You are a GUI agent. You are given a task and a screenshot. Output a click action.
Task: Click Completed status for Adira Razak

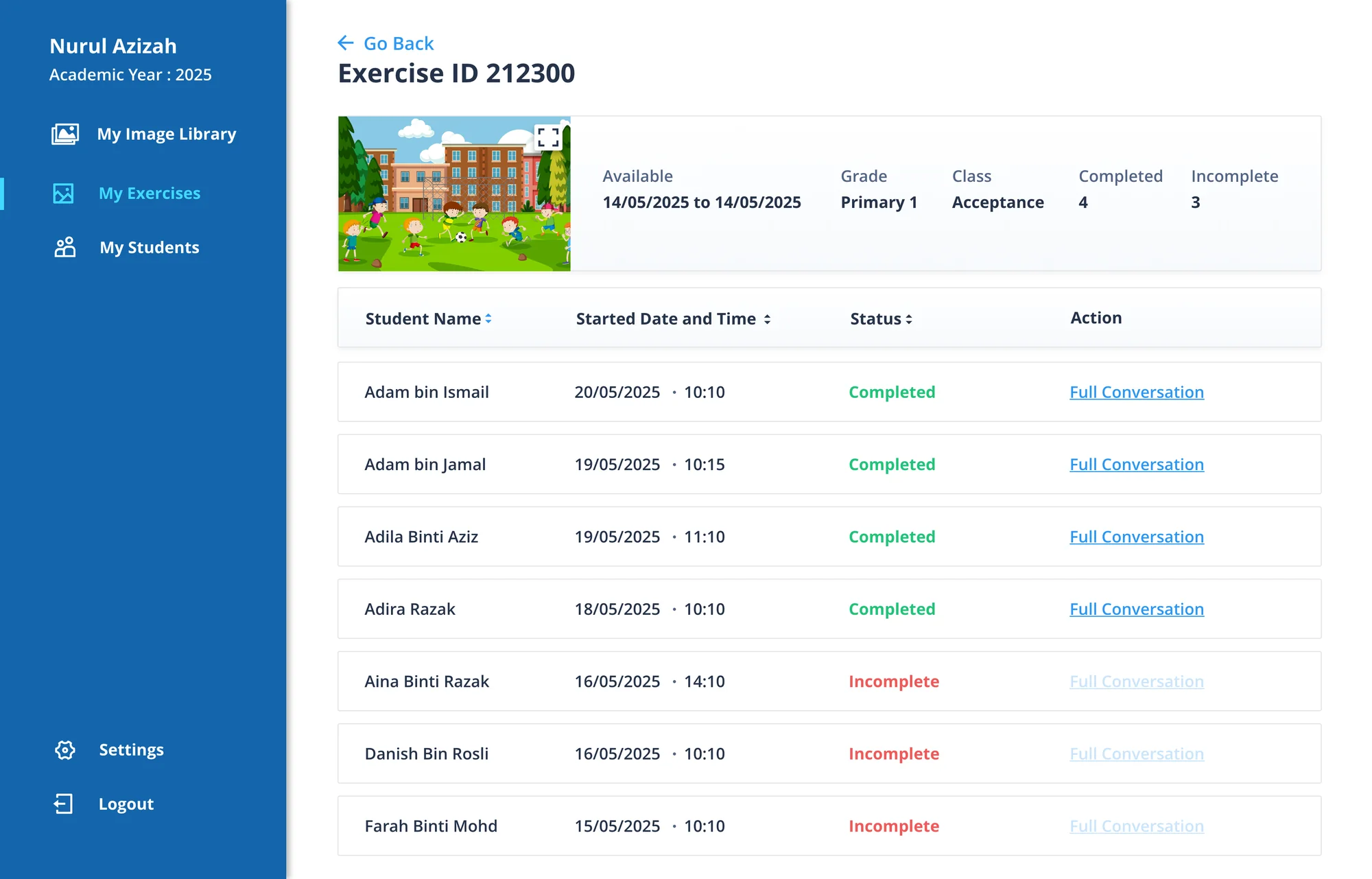coord(892,609)
